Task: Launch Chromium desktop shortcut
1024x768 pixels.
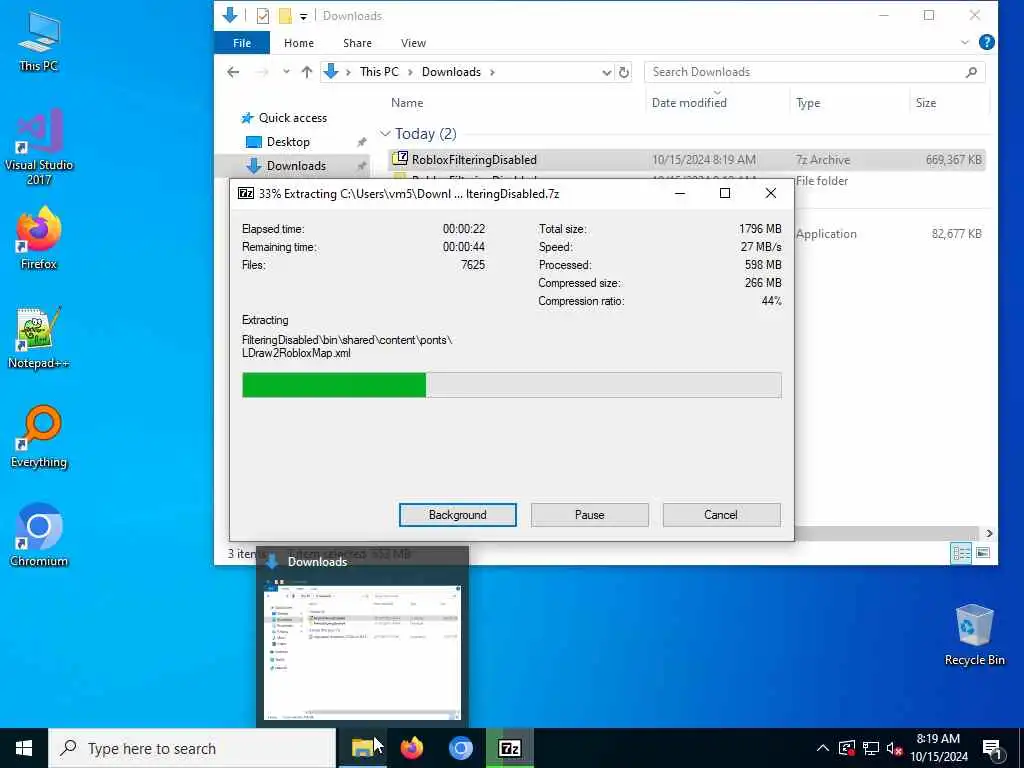Action: (x=39, y=536)
